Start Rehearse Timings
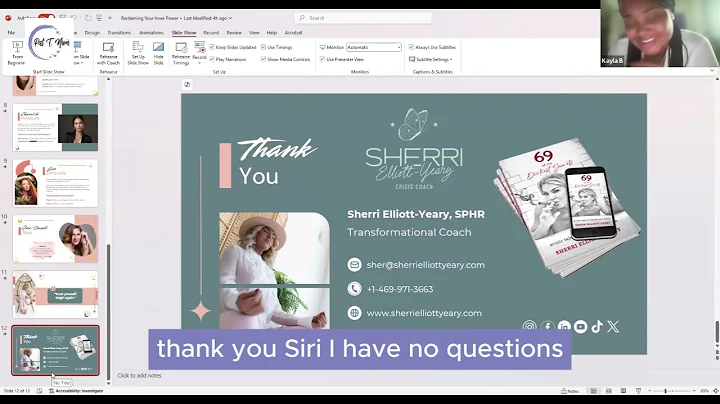The width and height of the screenshot is (720, 404). pyautogui.click(x=181, y=54)
